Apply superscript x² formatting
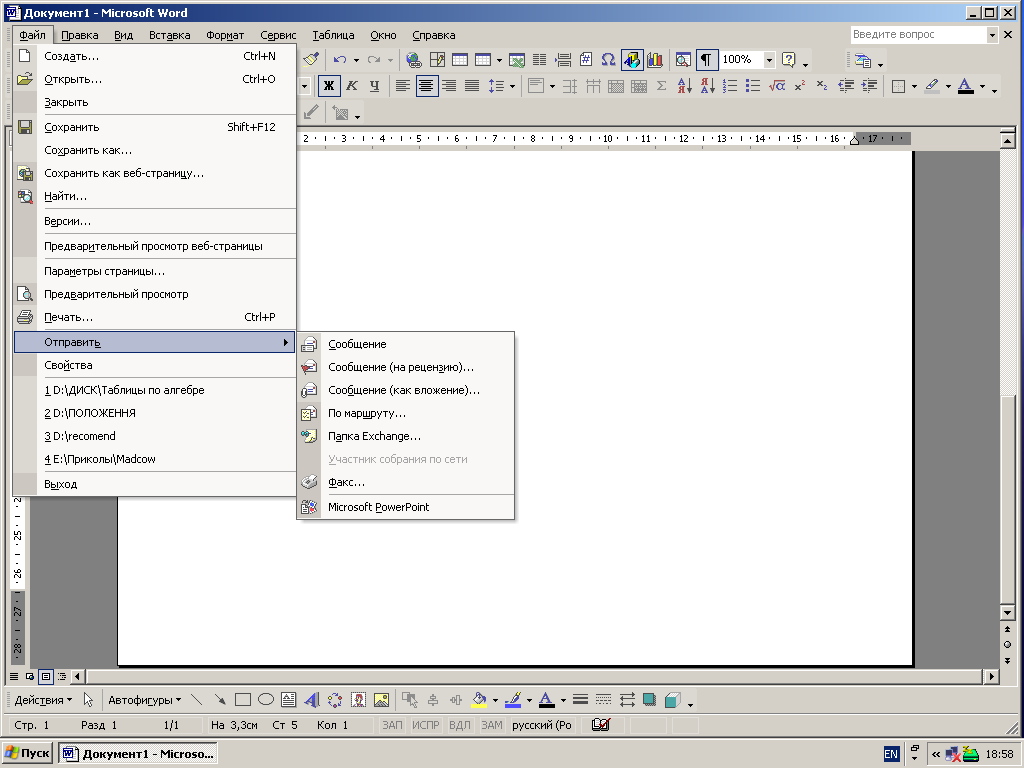This screenshot has width=1024, height=768. 799,86
